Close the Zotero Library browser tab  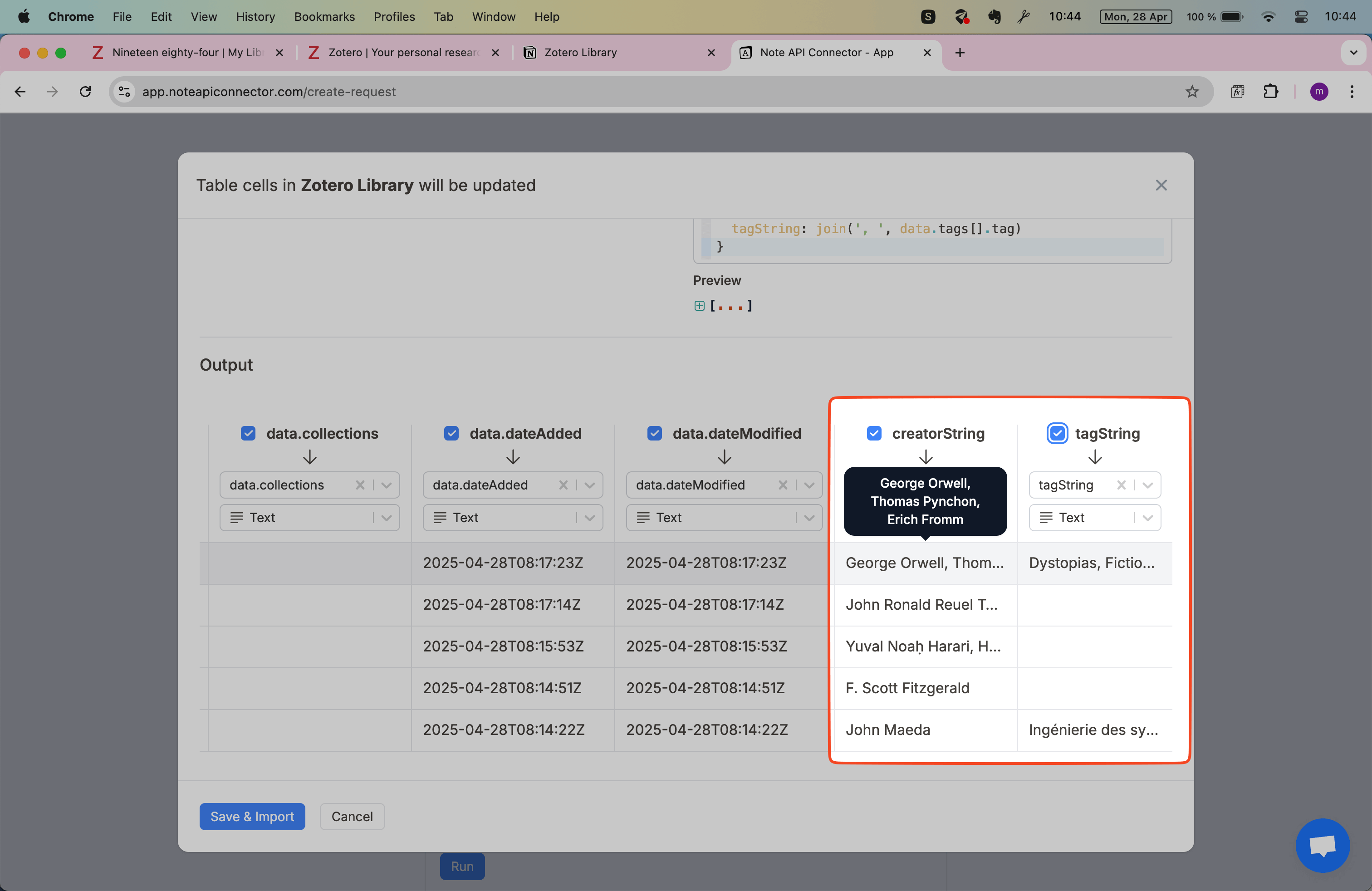click(x=711, y=53)
